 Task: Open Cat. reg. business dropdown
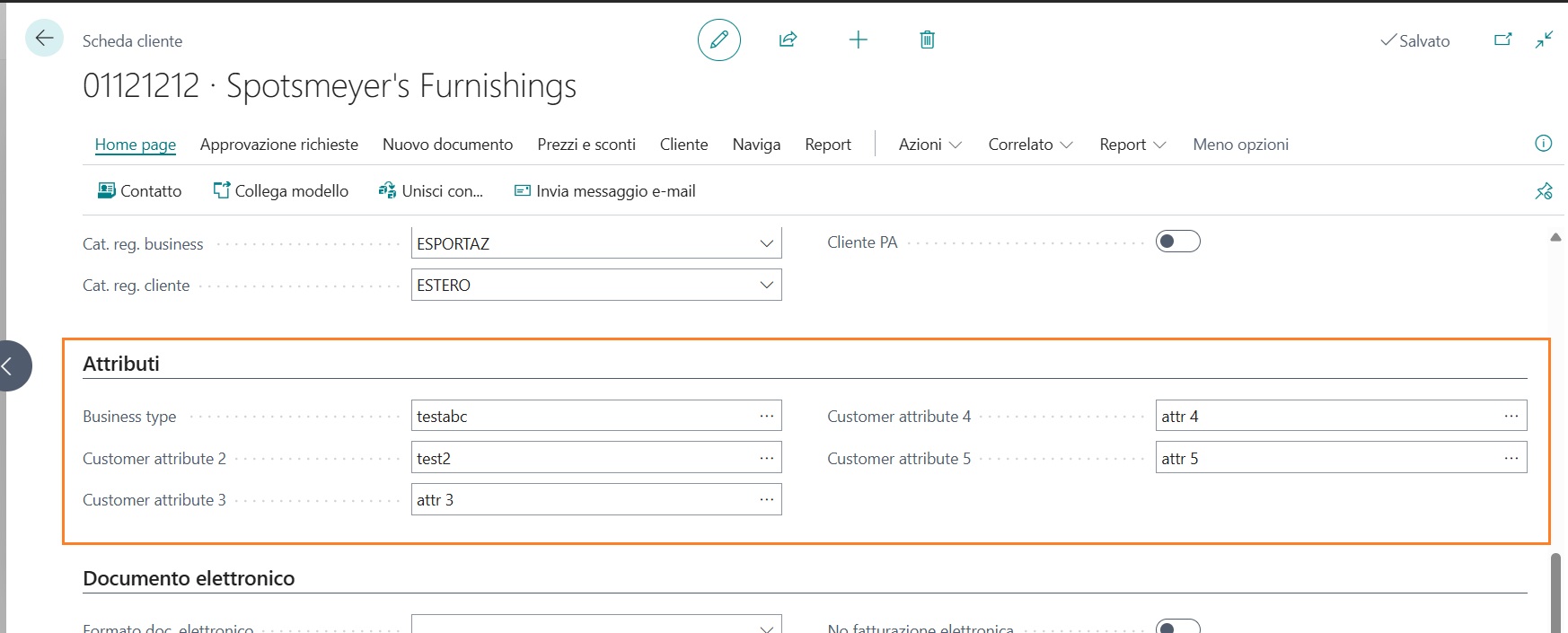point(766,243)
